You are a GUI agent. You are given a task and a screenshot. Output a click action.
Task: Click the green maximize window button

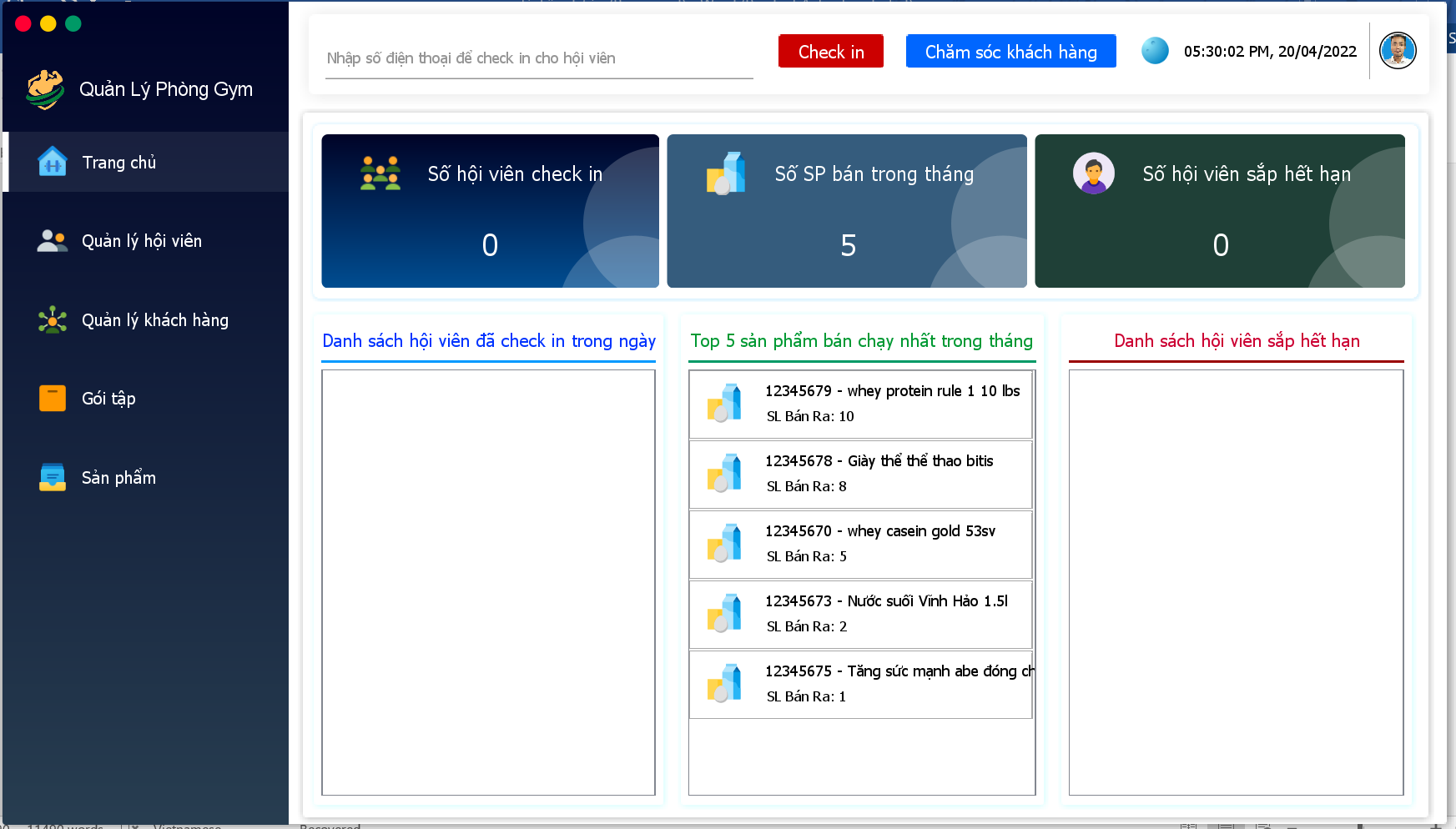pyautogui.click(x=73, y=23)
